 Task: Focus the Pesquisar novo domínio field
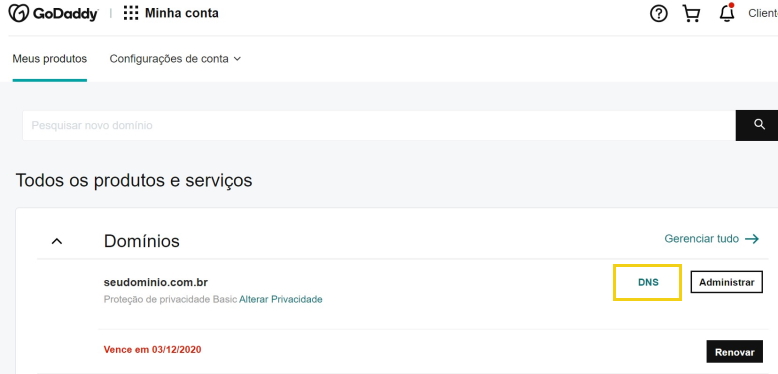pos(379,125)
